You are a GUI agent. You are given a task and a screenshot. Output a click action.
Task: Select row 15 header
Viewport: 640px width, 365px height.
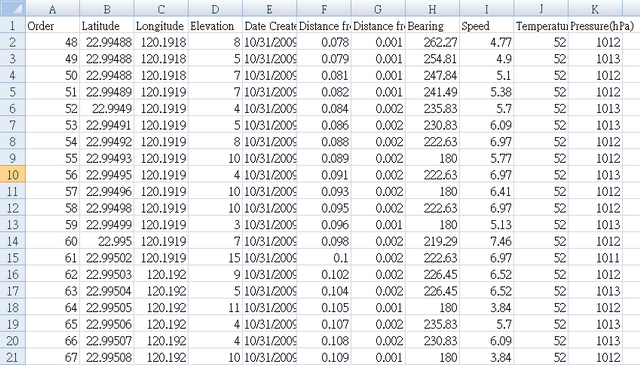click(13, 258)
